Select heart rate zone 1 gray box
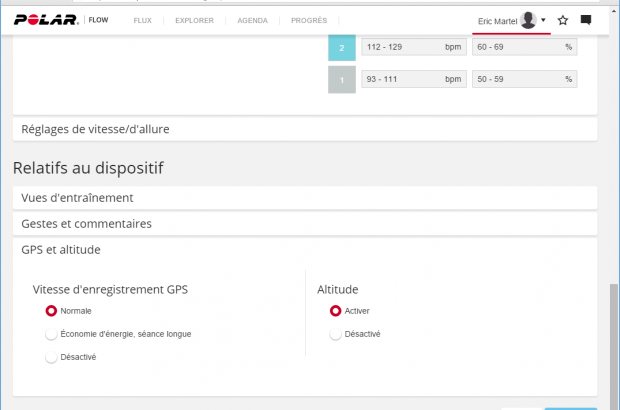Viewport: 620px width, 410px height. pos(342,79)
